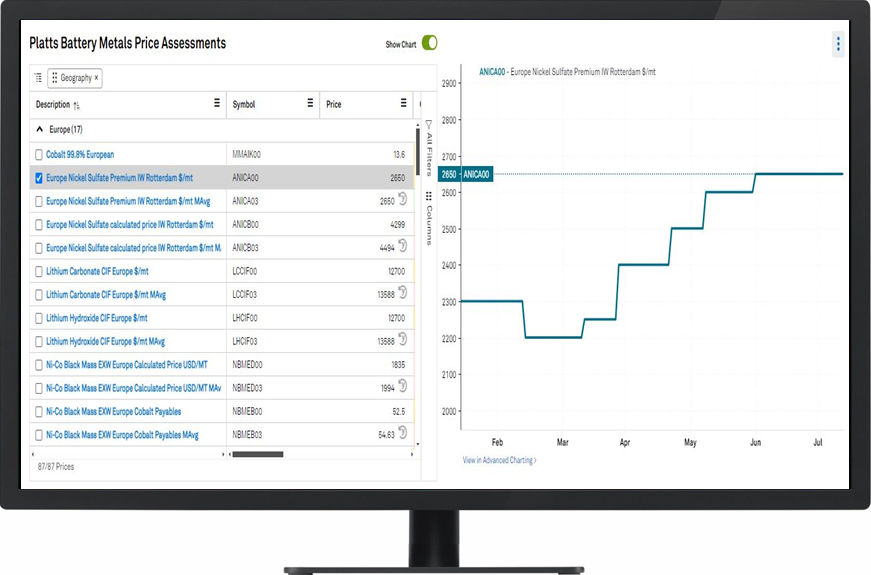This screenshot has width=871, height=575.
Task: Click the horizontal scrollbar thumb under the columns
Action: click(x=258, y=454)
